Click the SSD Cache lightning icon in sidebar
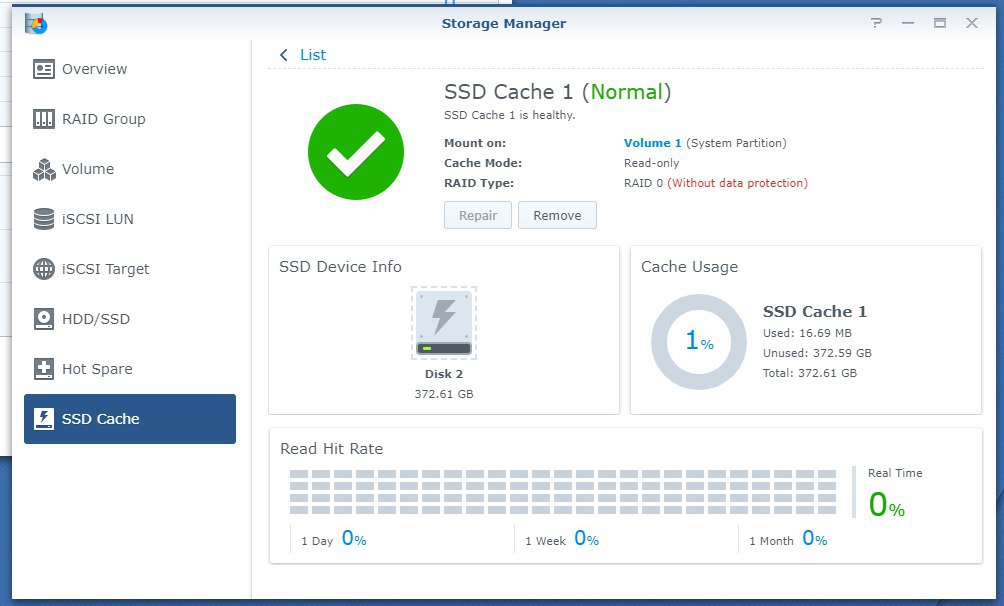The height and width of the screenshot is (606, 1004). (x=44, y=419)
